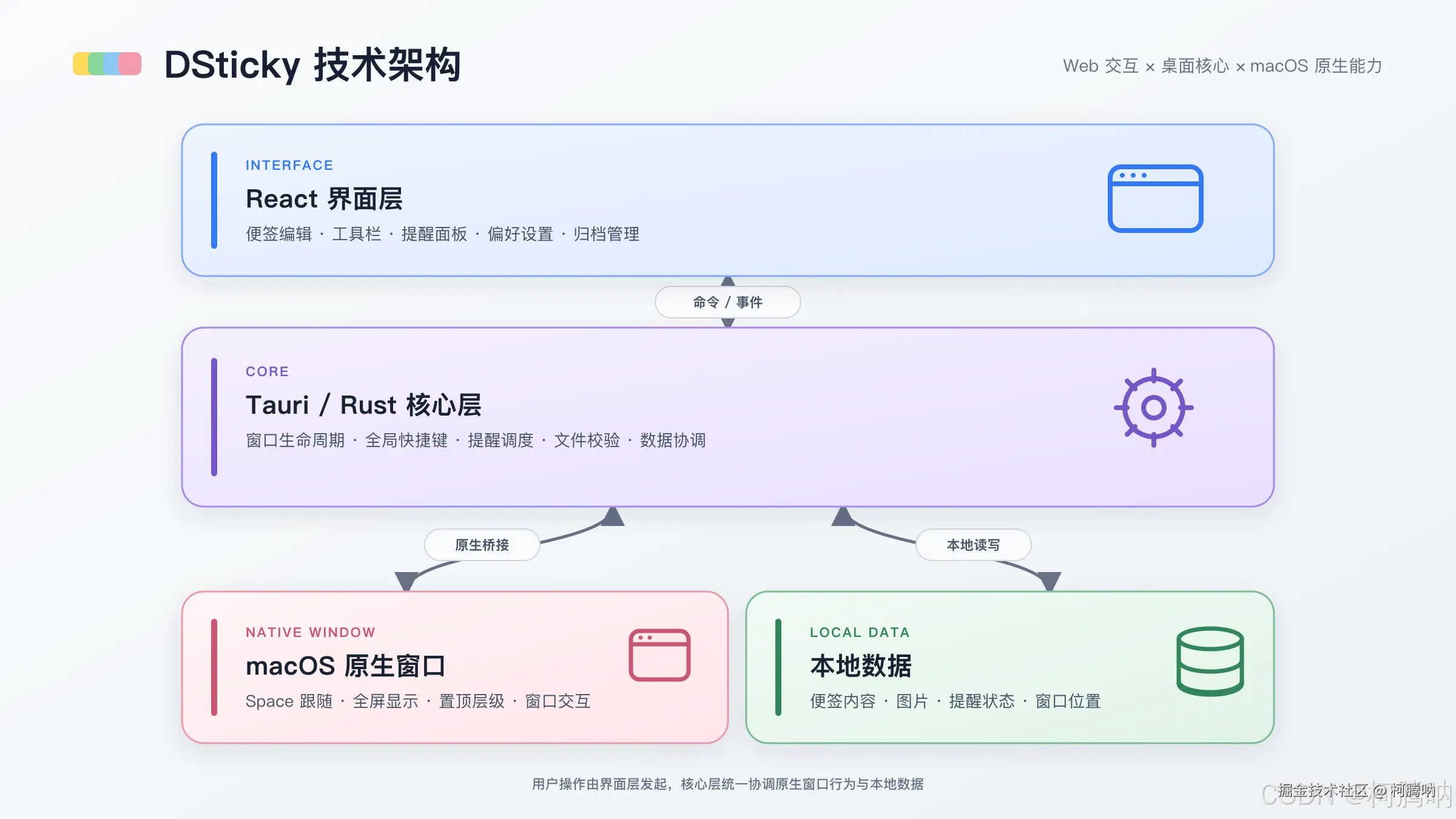
Task: Click the colorful DSticky logo
Action: pyautogui.click(x=107, y=64)
